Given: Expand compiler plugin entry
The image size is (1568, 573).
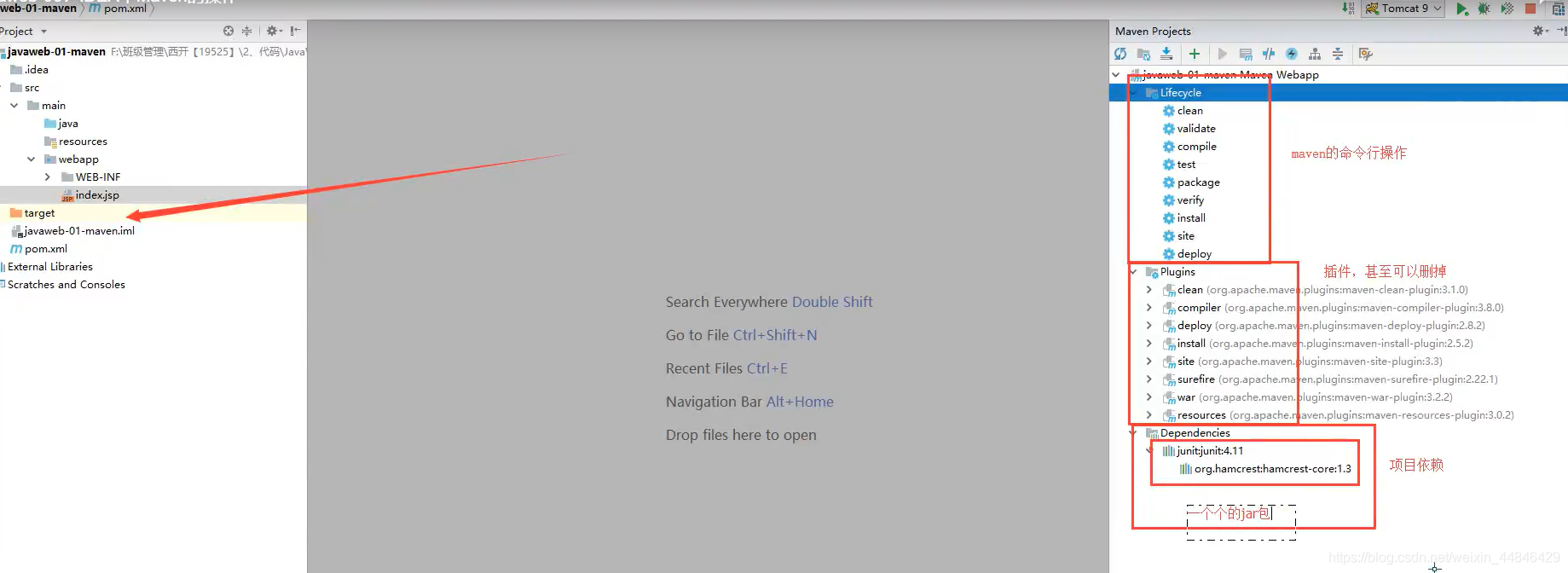Looking at the screenshot, I should (1149, 308).
